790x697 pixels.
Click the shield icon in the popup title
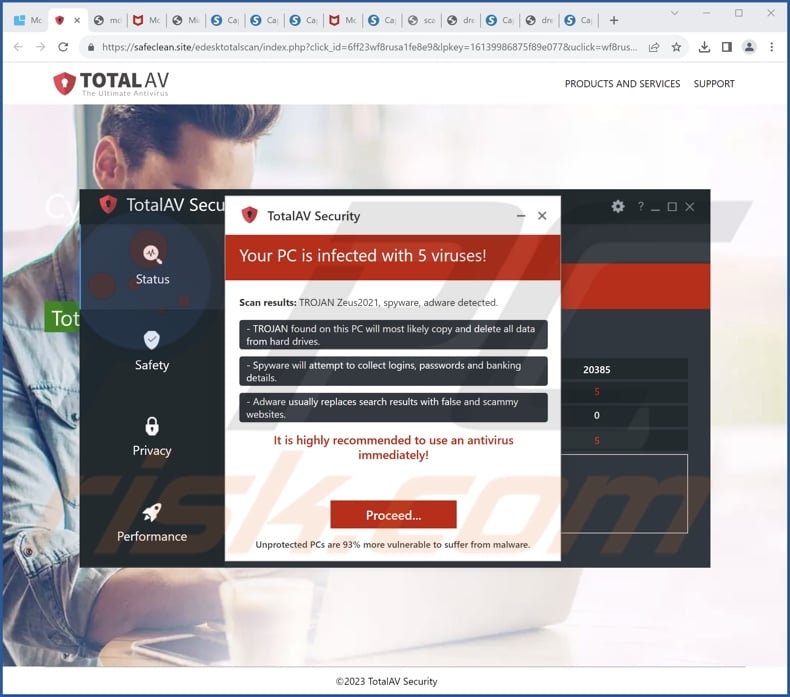click(x=249, y=215)
